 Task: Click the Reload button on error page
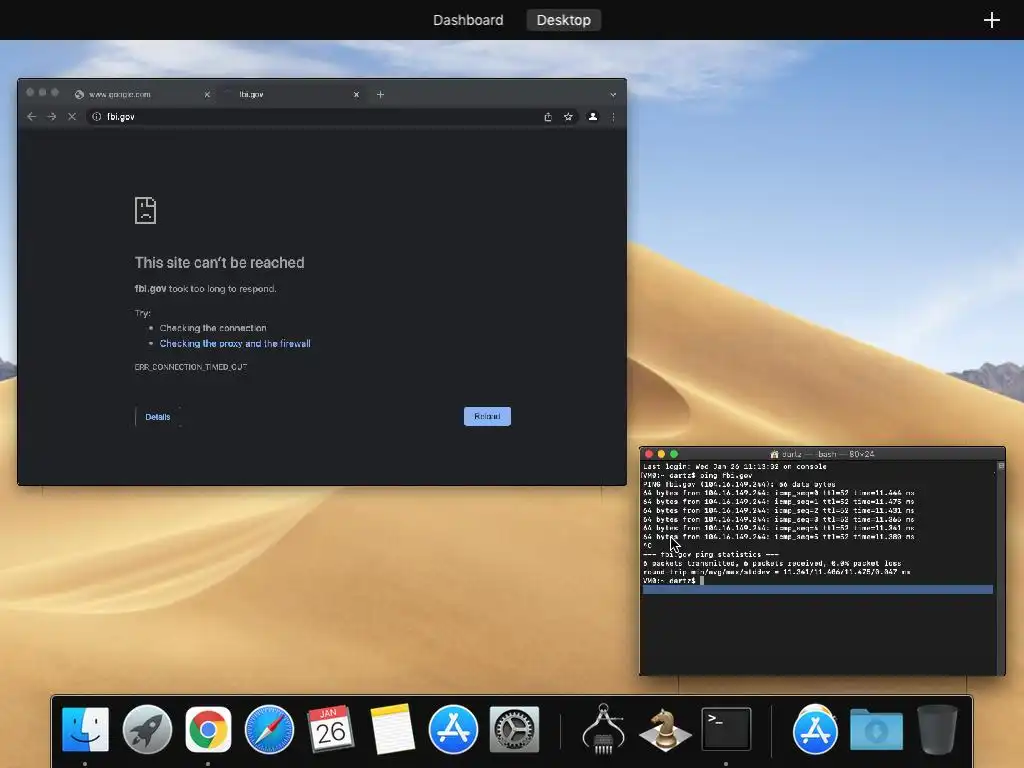point(487,417)
